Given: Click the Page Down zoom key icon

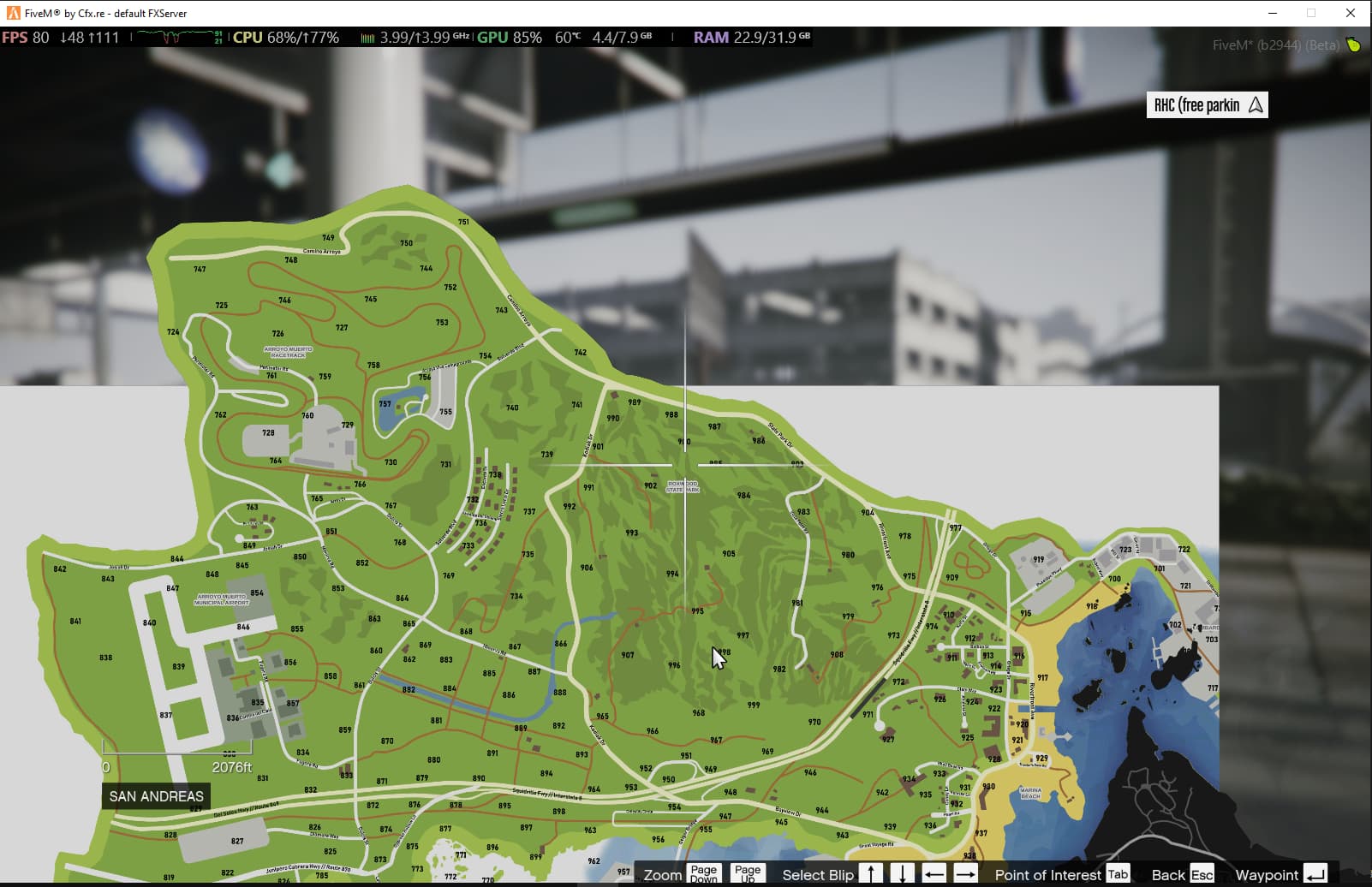Looking at the screenshot, I should pyautogui.click(x=703, y=873).
